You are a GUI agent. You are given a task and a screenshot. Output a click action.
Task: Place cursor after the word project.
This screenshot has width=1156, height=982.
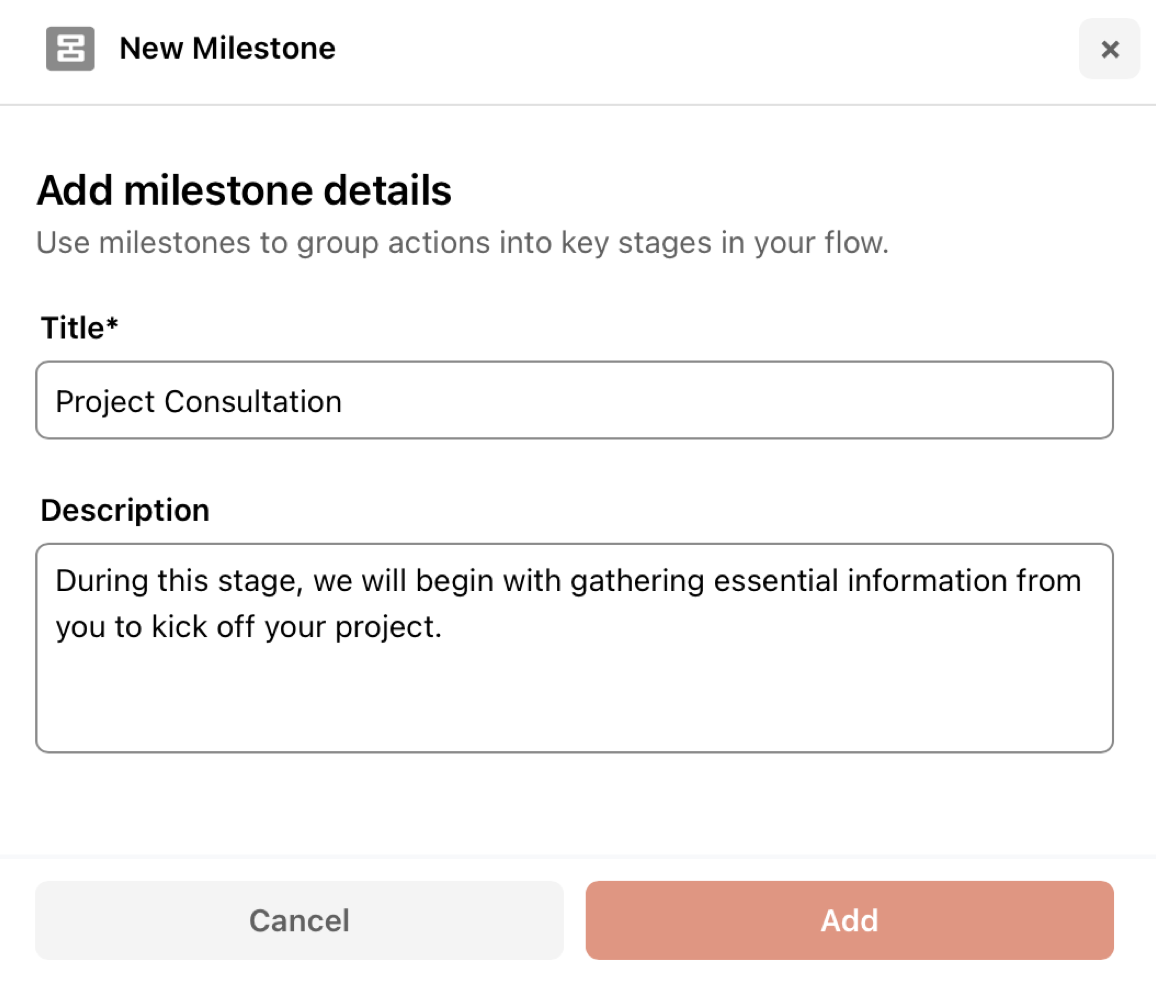click(x=442, y=627)
